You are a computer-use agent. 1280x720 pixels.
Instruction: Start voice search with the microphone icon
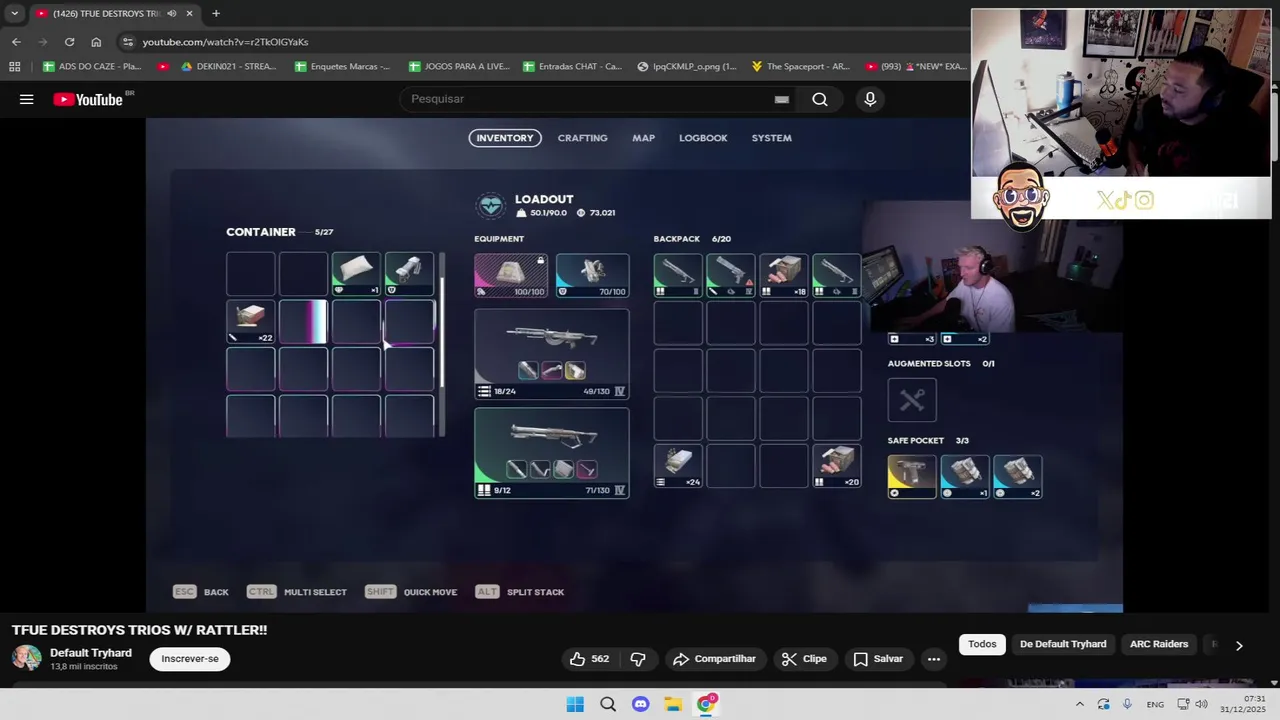pos(870,99)
